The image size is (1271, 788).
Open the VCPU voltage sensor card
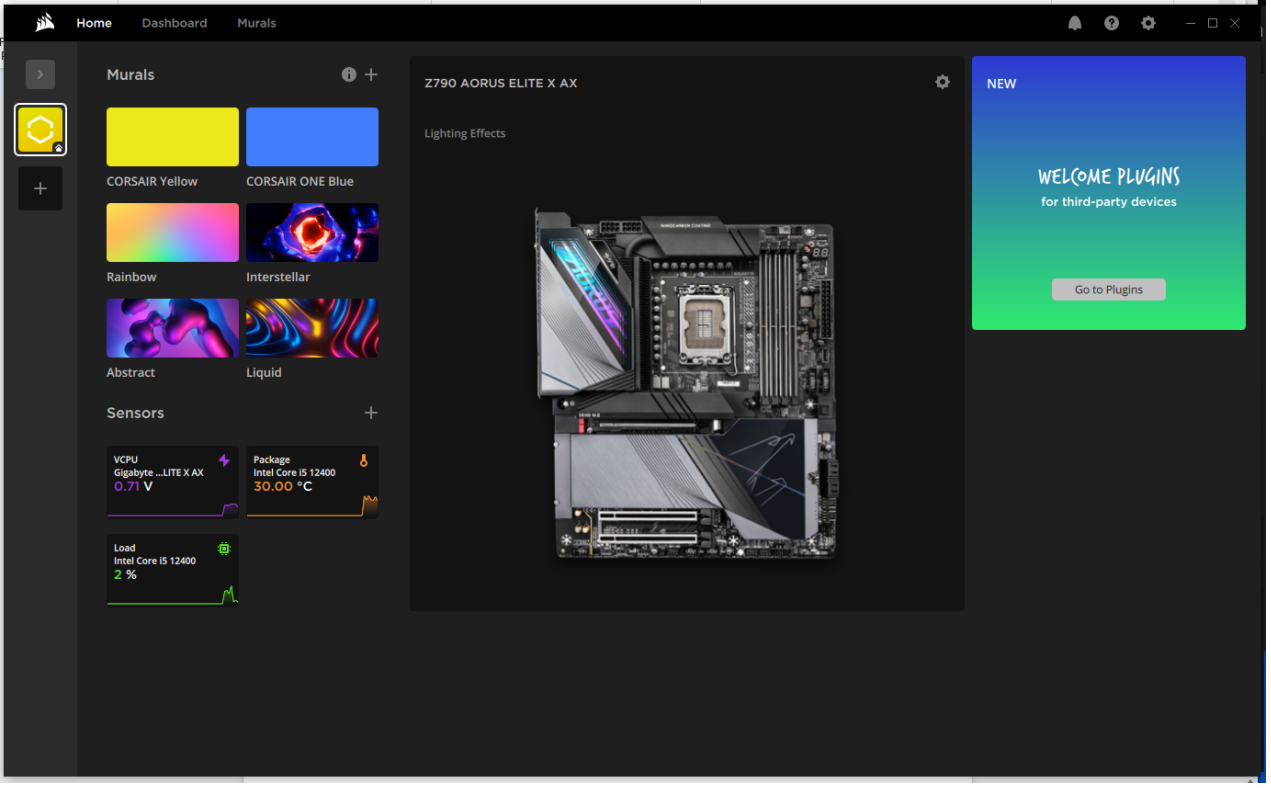click(173, 482)
